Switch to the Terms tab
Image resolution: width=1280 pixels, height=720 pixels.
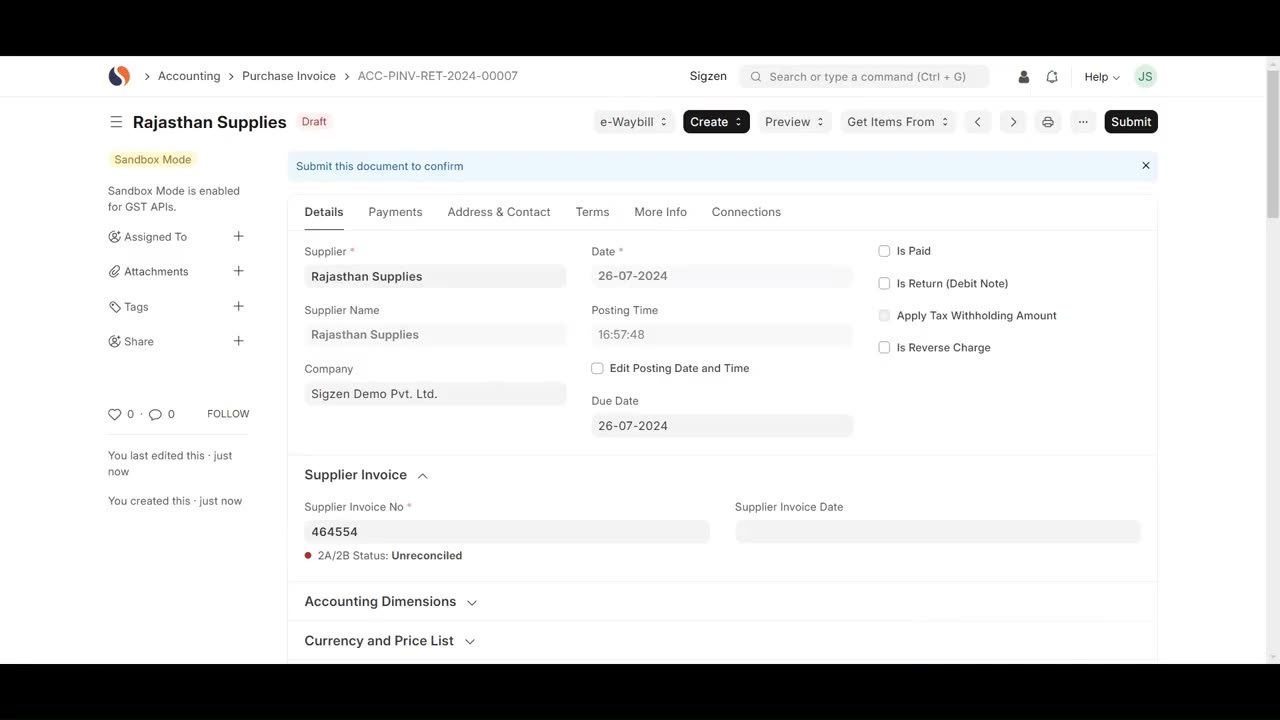click(592, 212)
